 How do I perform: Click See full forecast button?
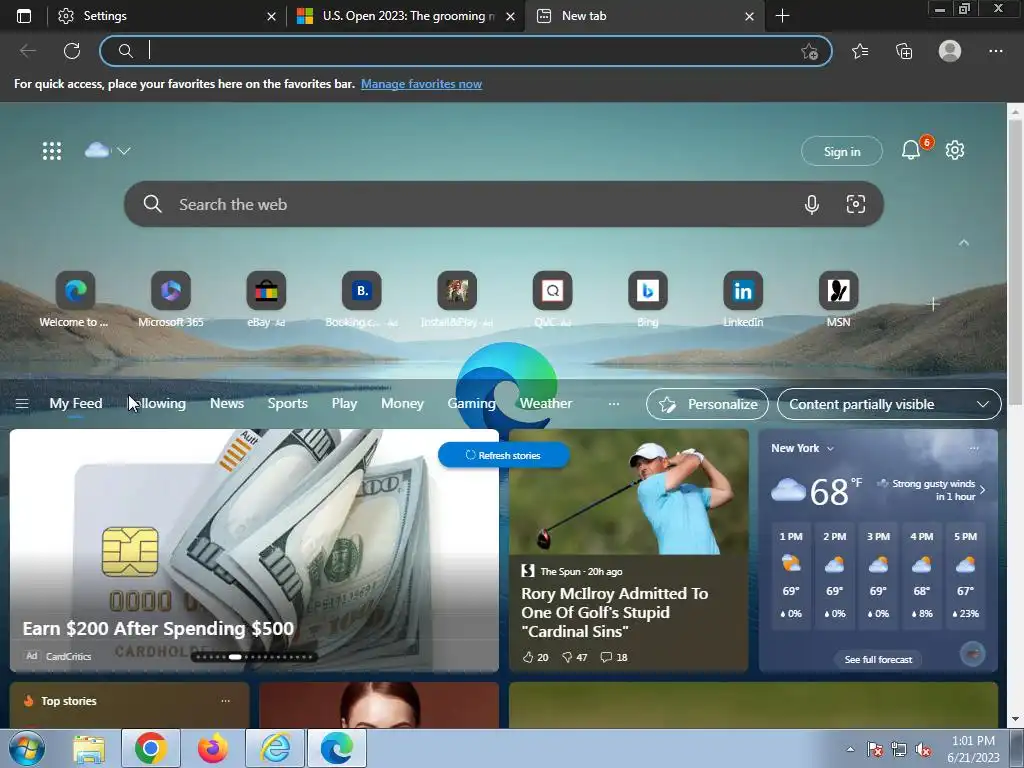(x=878, y=660)
